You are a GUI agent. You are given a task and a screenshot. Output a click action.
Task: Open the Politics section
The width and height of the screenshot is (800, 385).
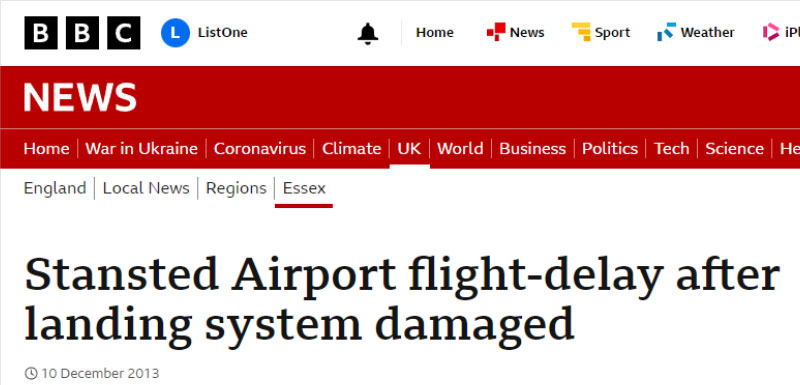pyautogui.click(x=610, y=148)
